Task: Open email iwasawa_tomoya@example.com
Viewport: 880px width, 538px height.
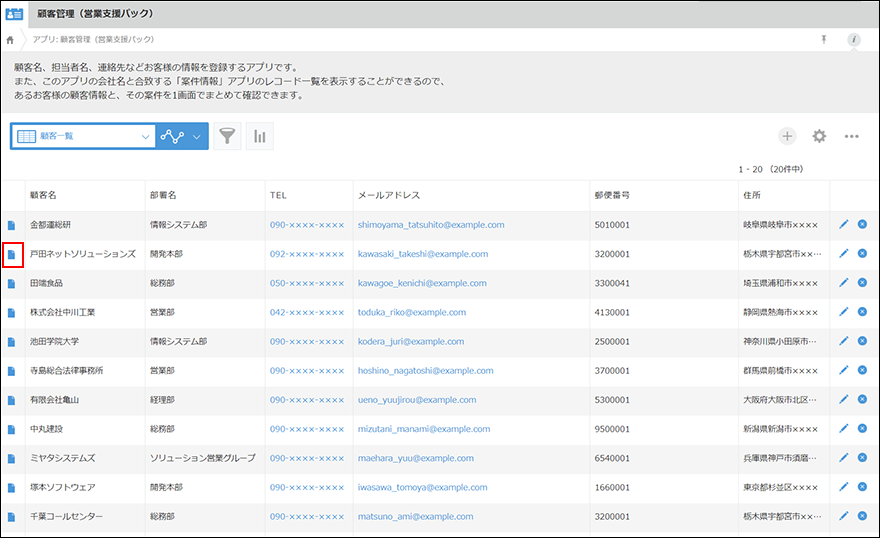Action: (423, 488)
